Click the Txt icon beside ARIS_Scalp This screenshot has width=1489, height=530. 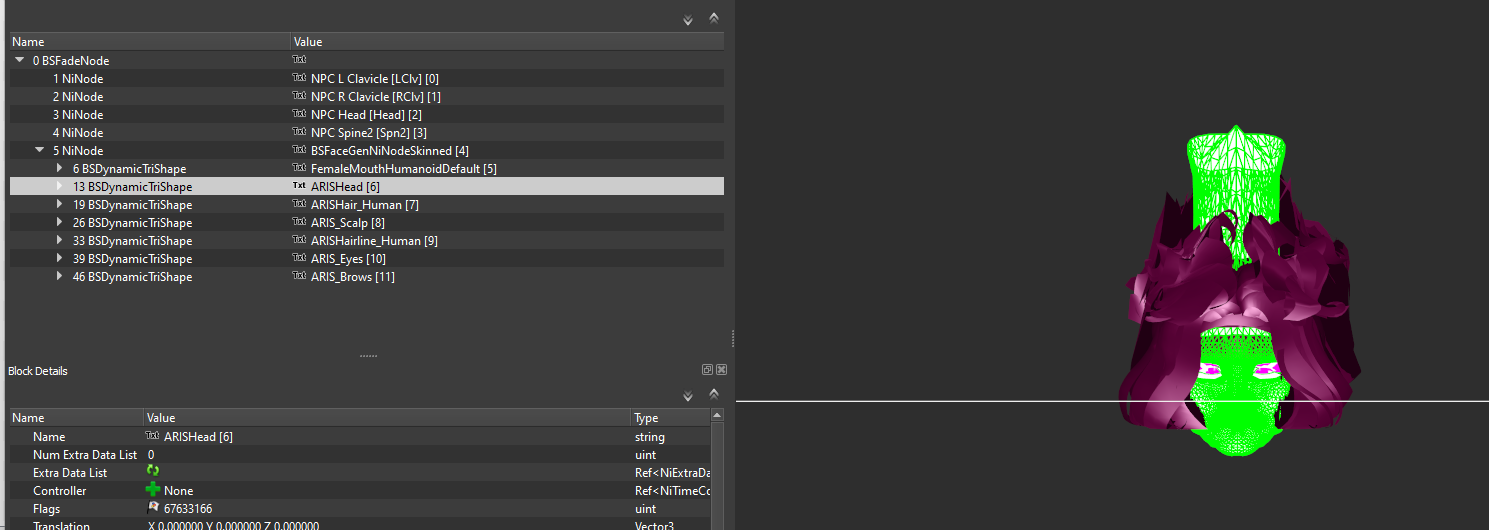(299, 222)
